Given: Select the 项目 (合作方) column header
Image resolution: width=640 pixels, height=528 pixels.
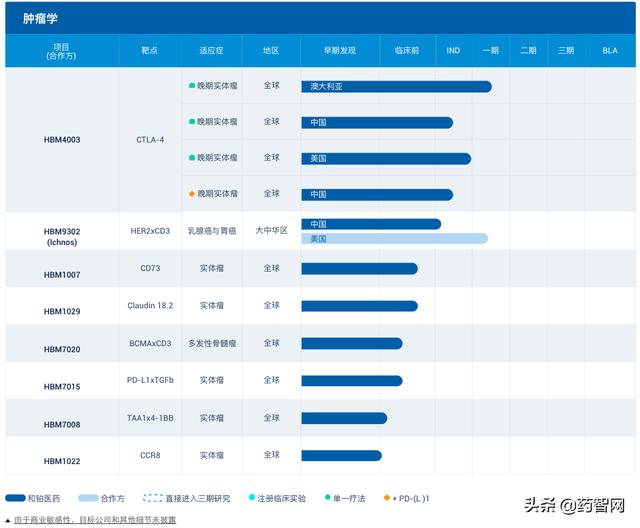Looking at the screenshot, I should coord(61,51).
